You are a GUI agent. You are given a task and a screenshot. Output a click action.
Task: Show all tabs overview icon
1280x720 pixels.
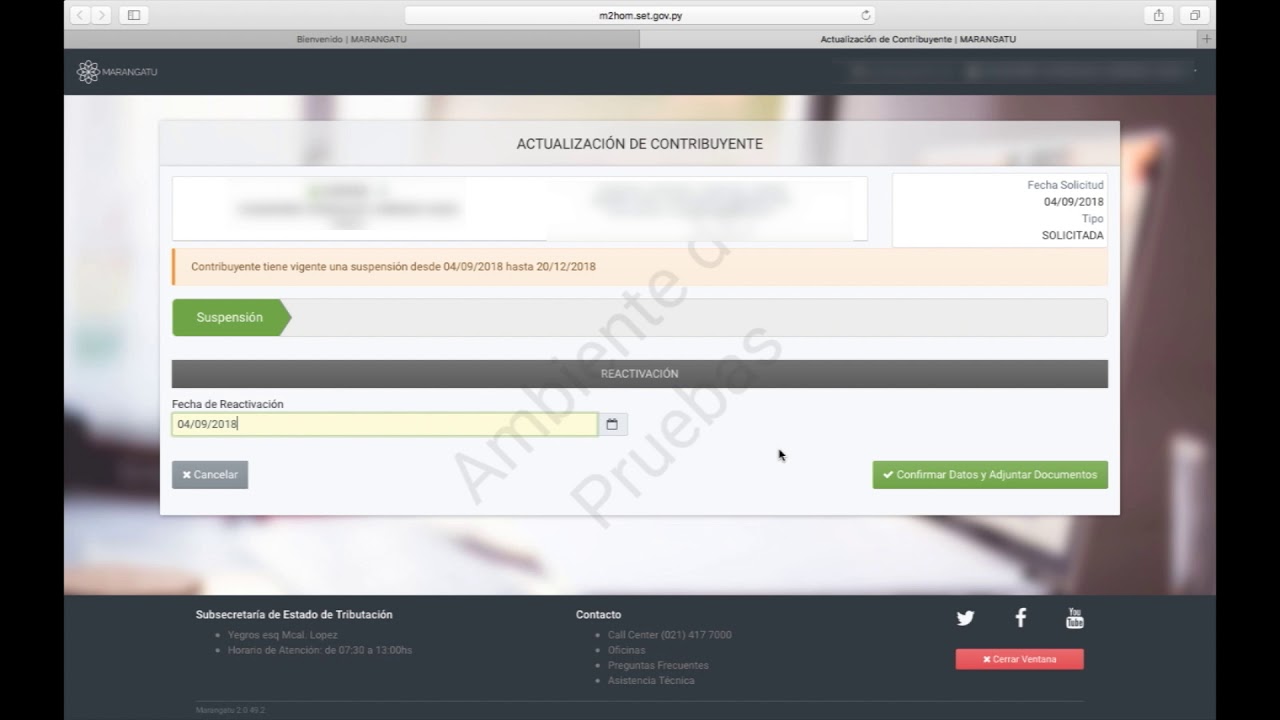(1194, 15)
